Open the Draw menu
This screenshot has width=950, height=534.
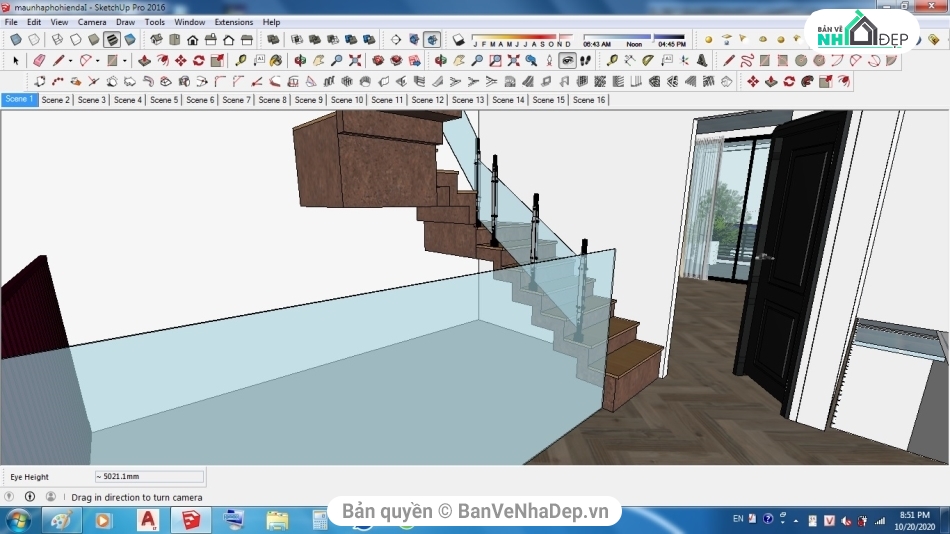coord(125,22)
